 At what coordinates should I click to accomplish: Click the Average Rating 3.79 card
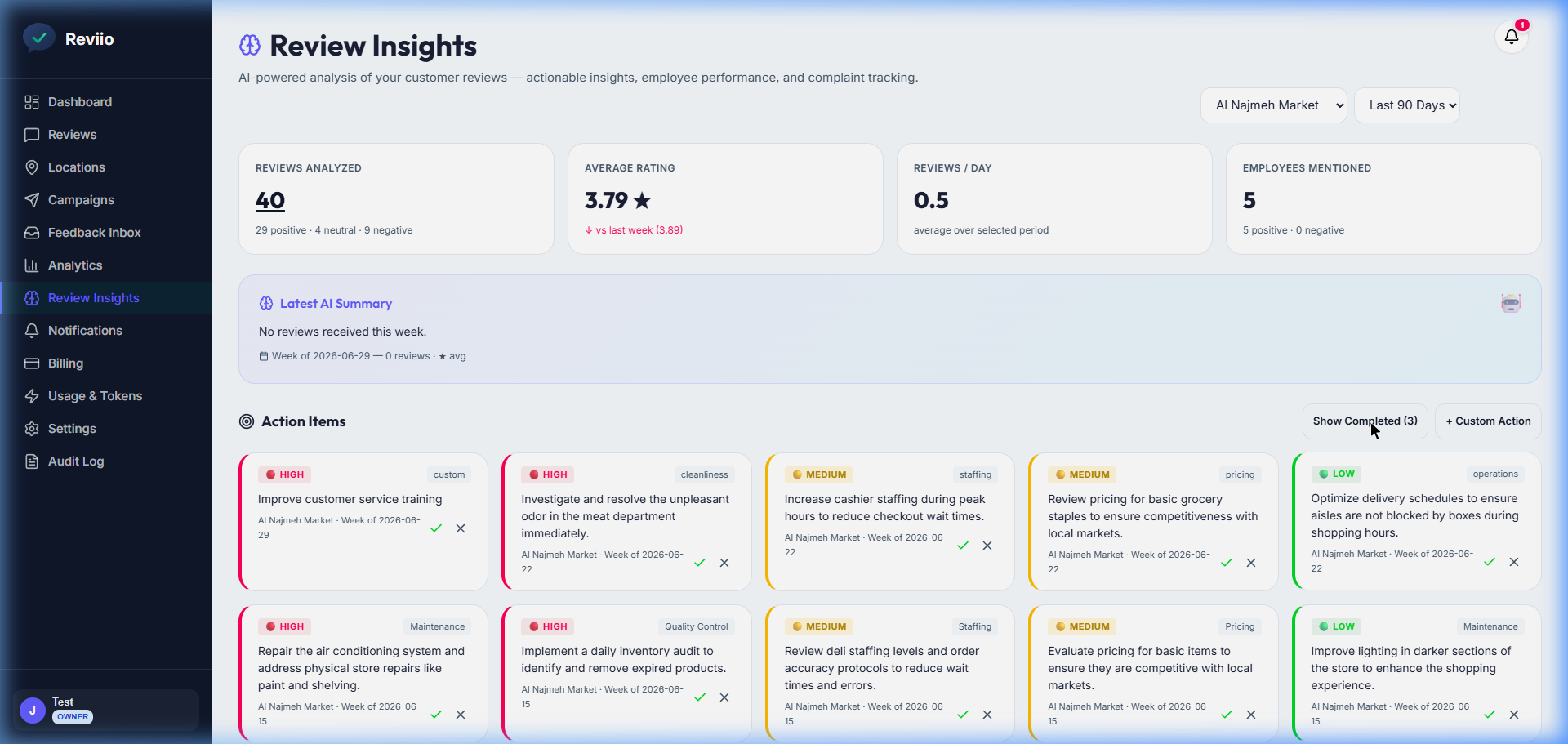click(725, 199)
